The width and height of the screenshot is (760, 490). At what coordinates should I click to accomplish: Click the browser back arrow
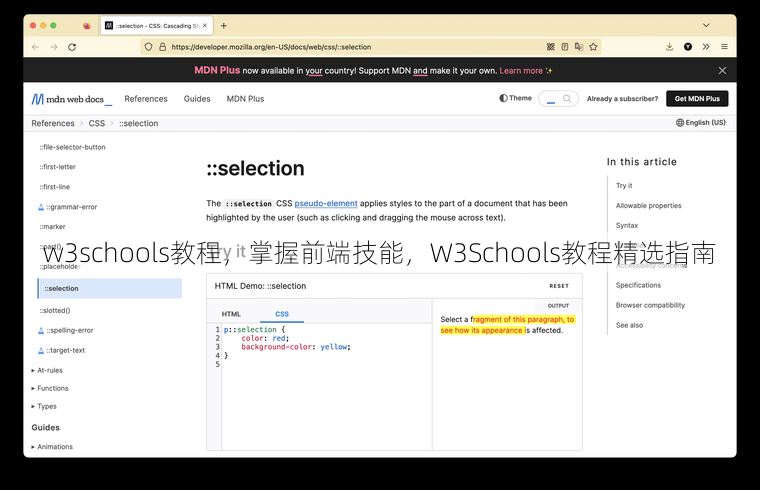coord(35,47)
